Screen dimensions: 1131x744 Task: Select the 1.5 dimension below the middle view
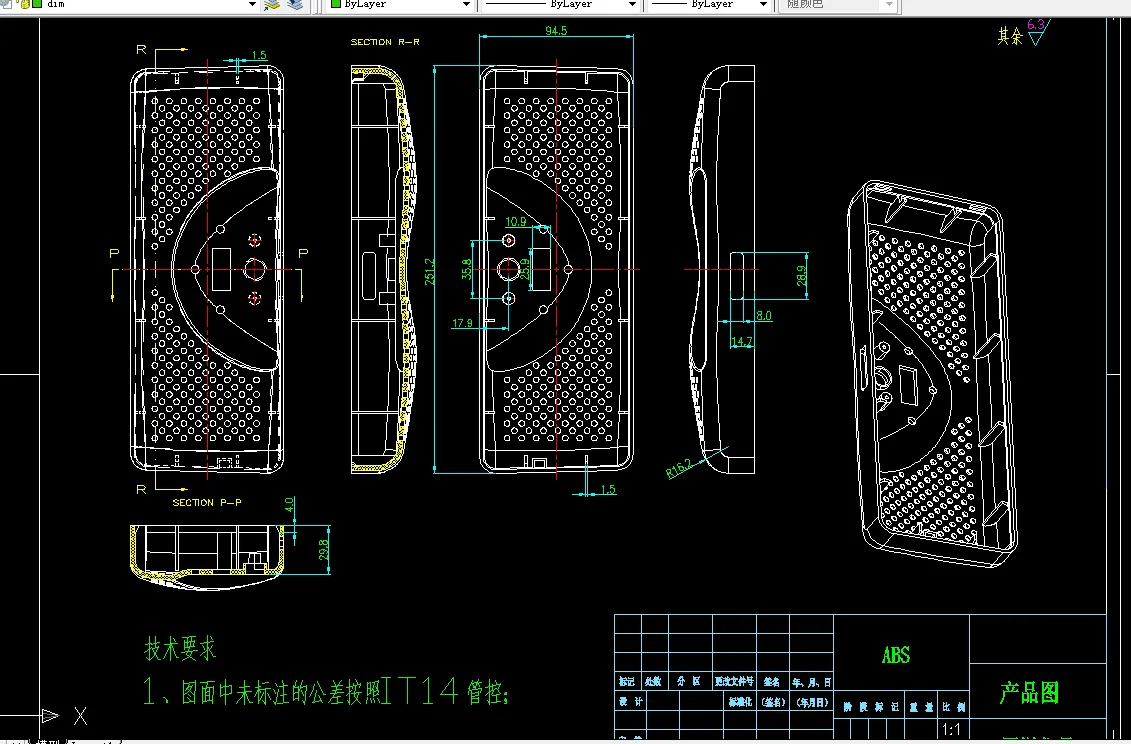[608, 489]
